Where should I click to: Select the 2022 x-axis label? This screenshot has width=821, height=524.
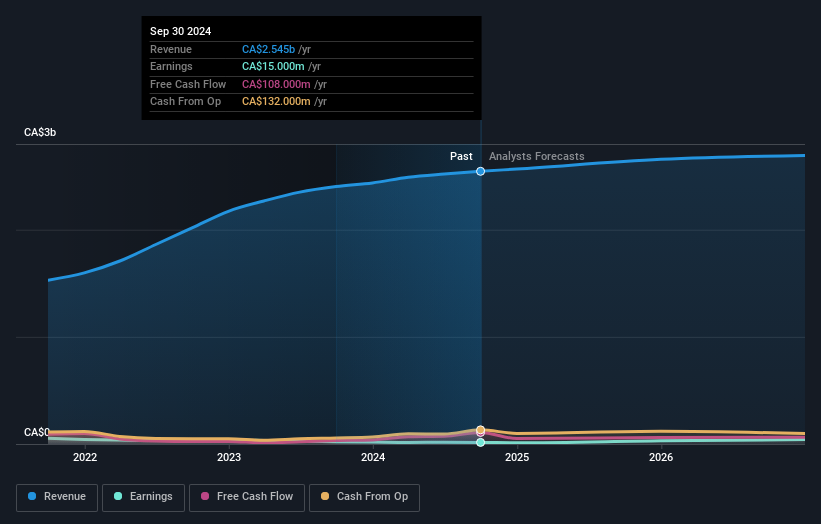(x=85, y=457)
